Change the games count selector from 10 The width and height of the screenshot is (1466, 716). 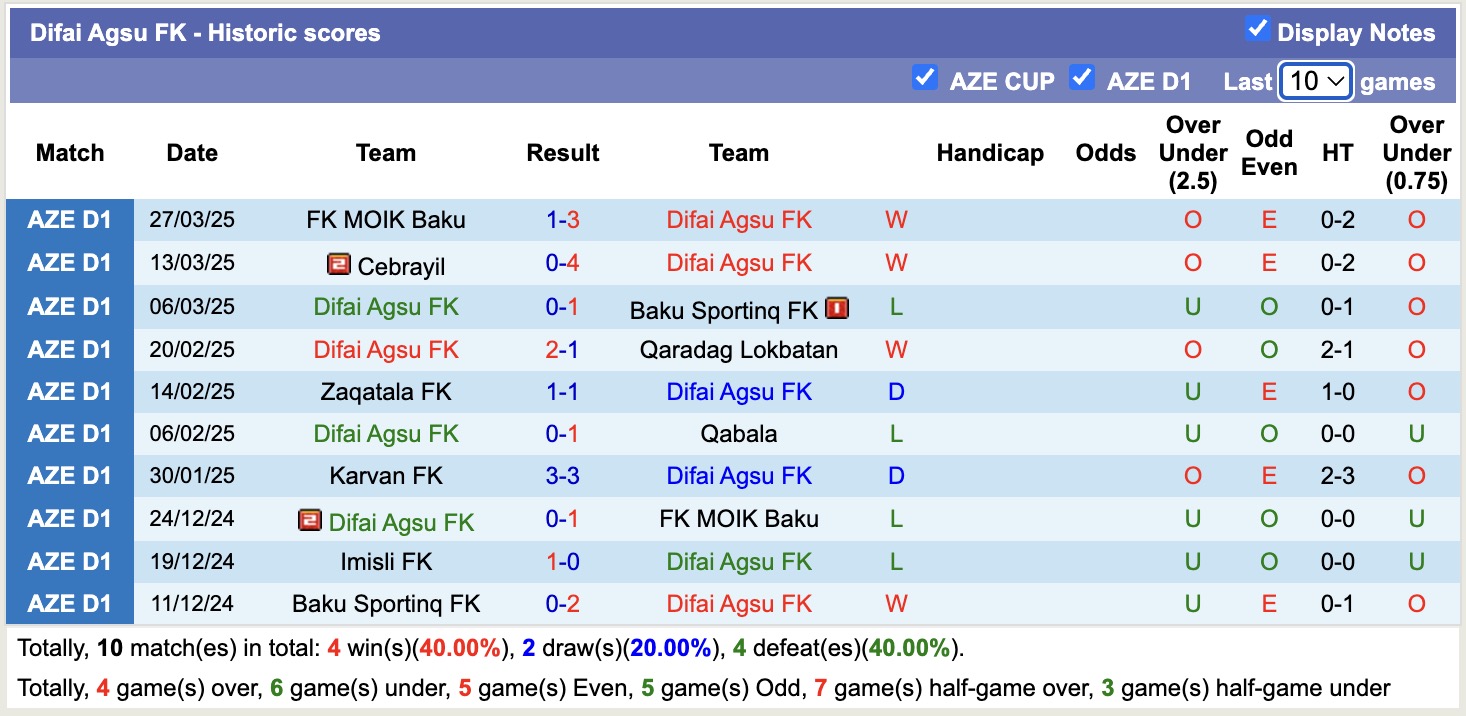pyautogui.click(x=1315, y=81)
